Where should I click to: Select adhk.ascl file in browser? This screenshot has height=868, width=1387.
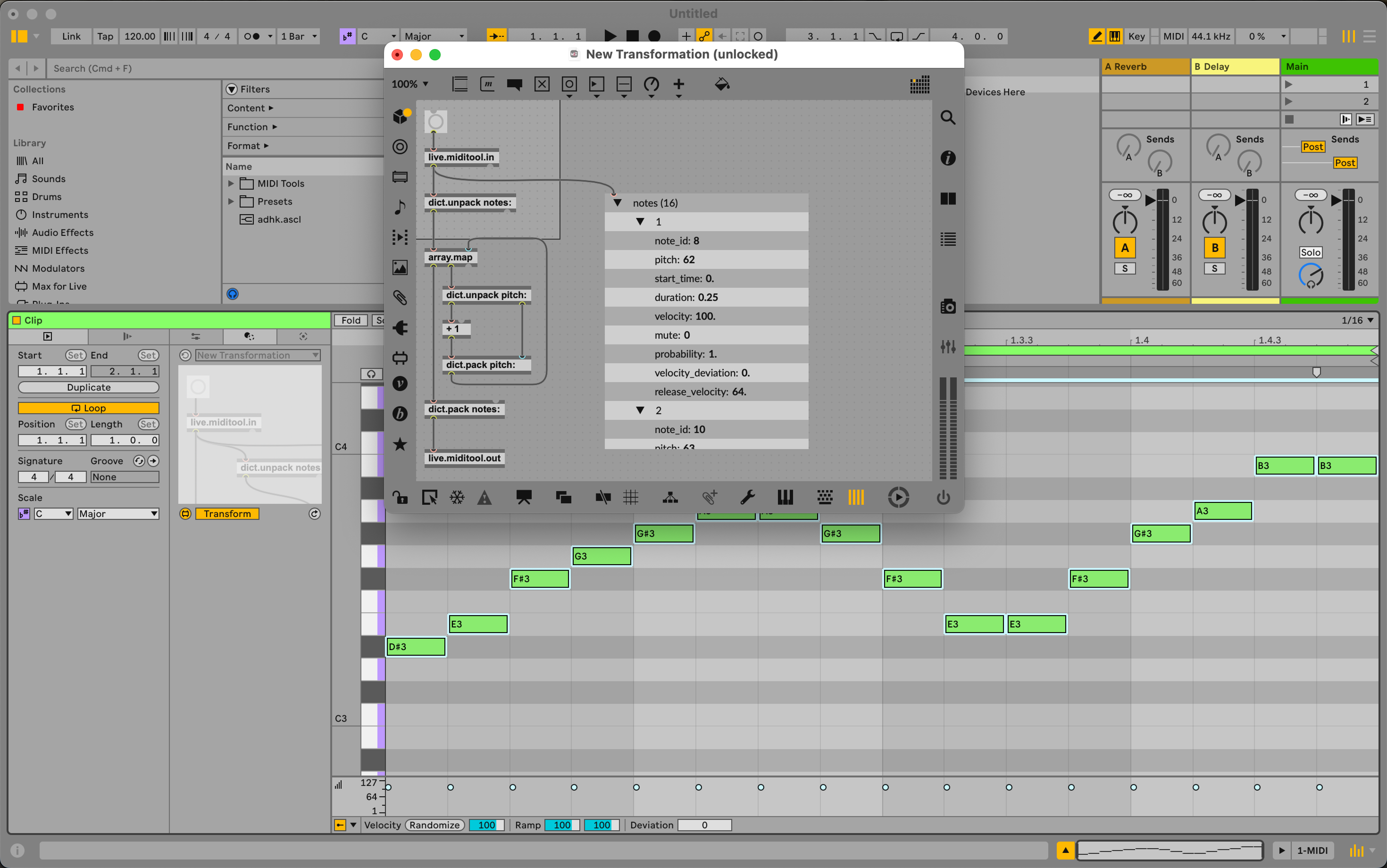pos(279,219)
